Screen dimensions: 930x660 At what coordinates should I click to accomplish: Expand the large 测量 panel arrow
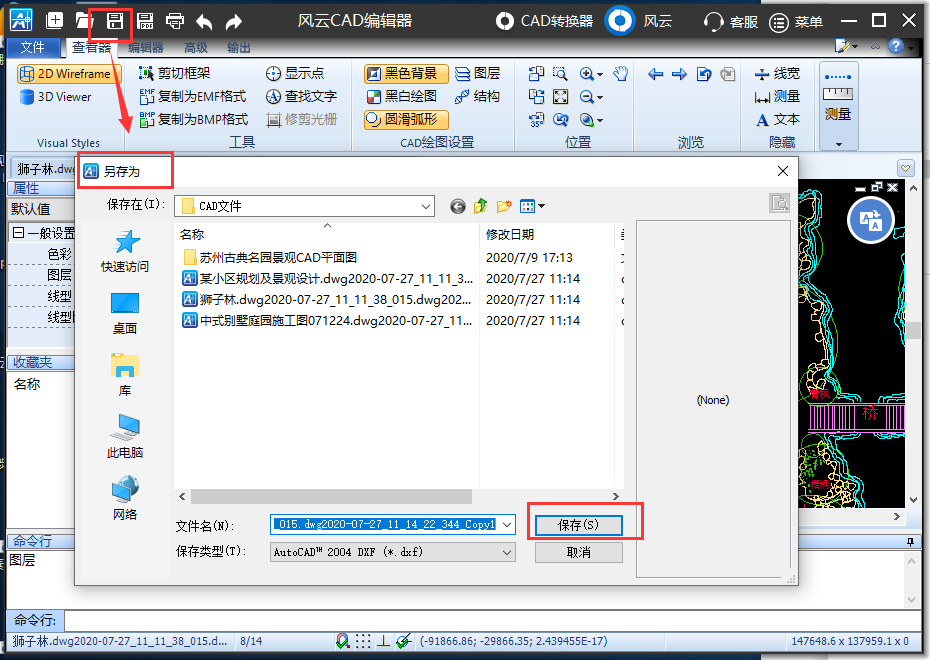click(839, 144)
